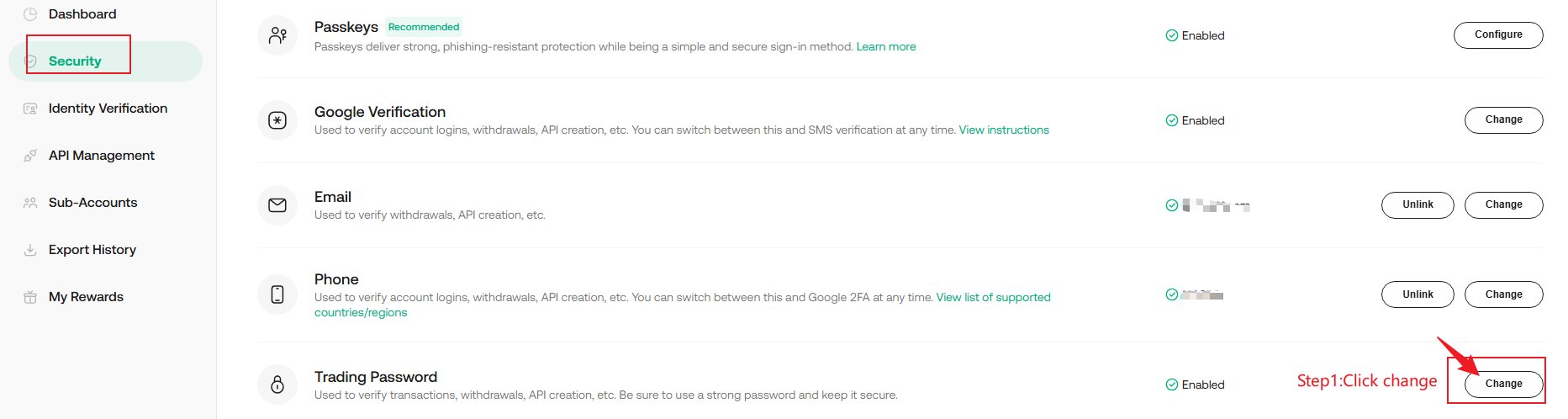Screen dimensions: 1568x419
Task: Unlink the Phone number
Action: pyautogui.click(x=1418, y=294)
